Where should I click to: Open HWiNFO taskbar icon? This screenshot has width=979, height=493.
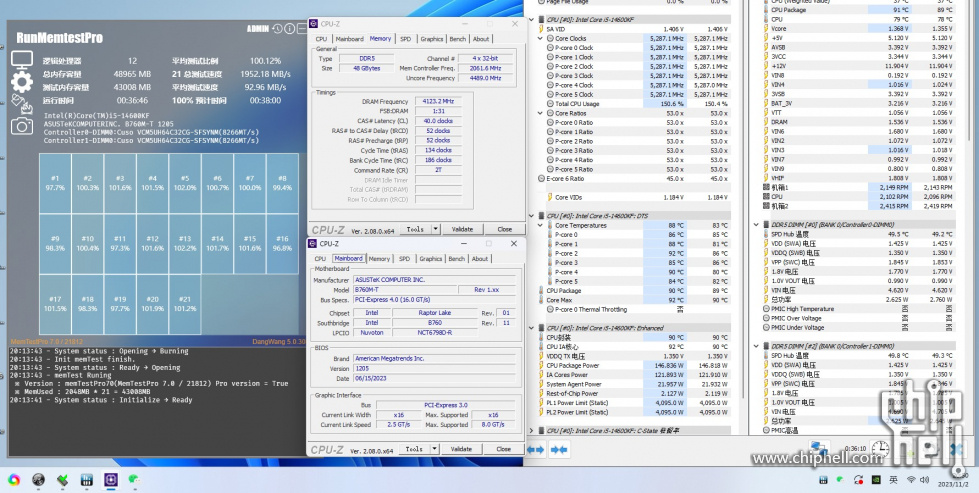87,479
